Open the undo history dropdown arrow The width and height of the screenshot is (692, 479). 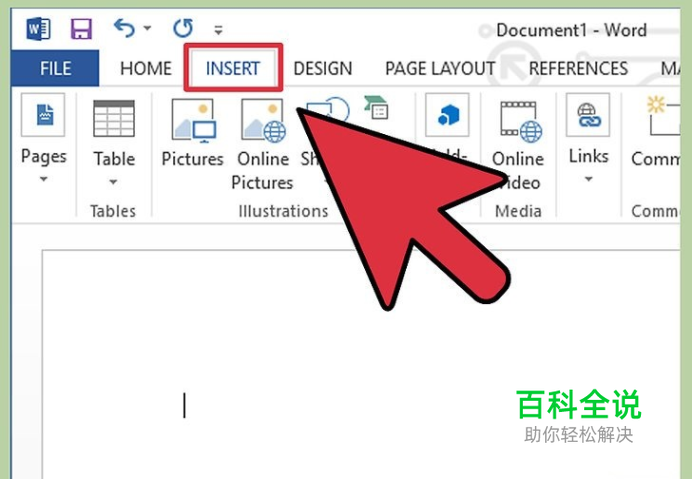pyautogui.click(x=147, y=29)
